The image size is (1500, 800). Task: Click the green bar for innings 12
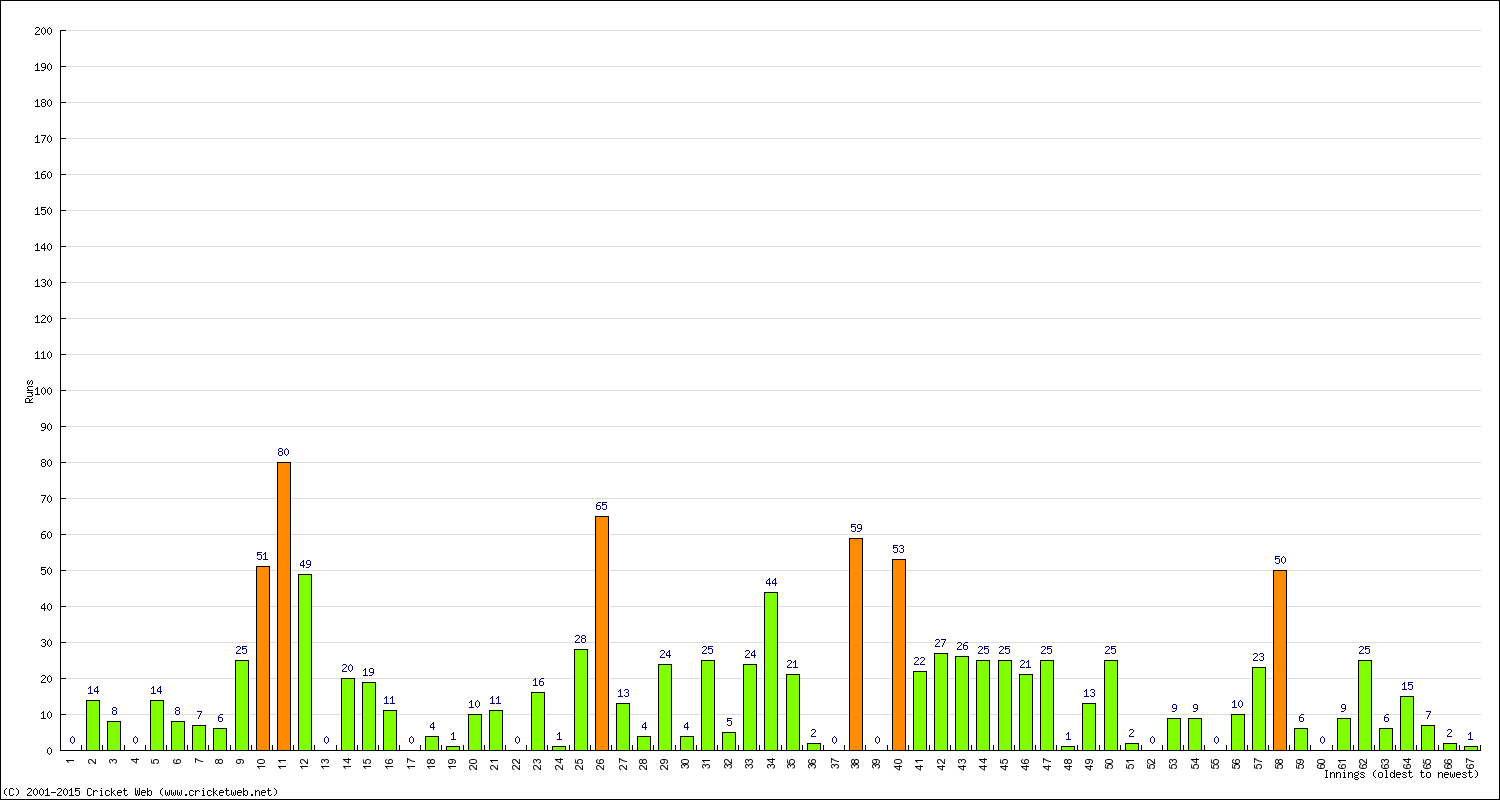click(305, 662)
